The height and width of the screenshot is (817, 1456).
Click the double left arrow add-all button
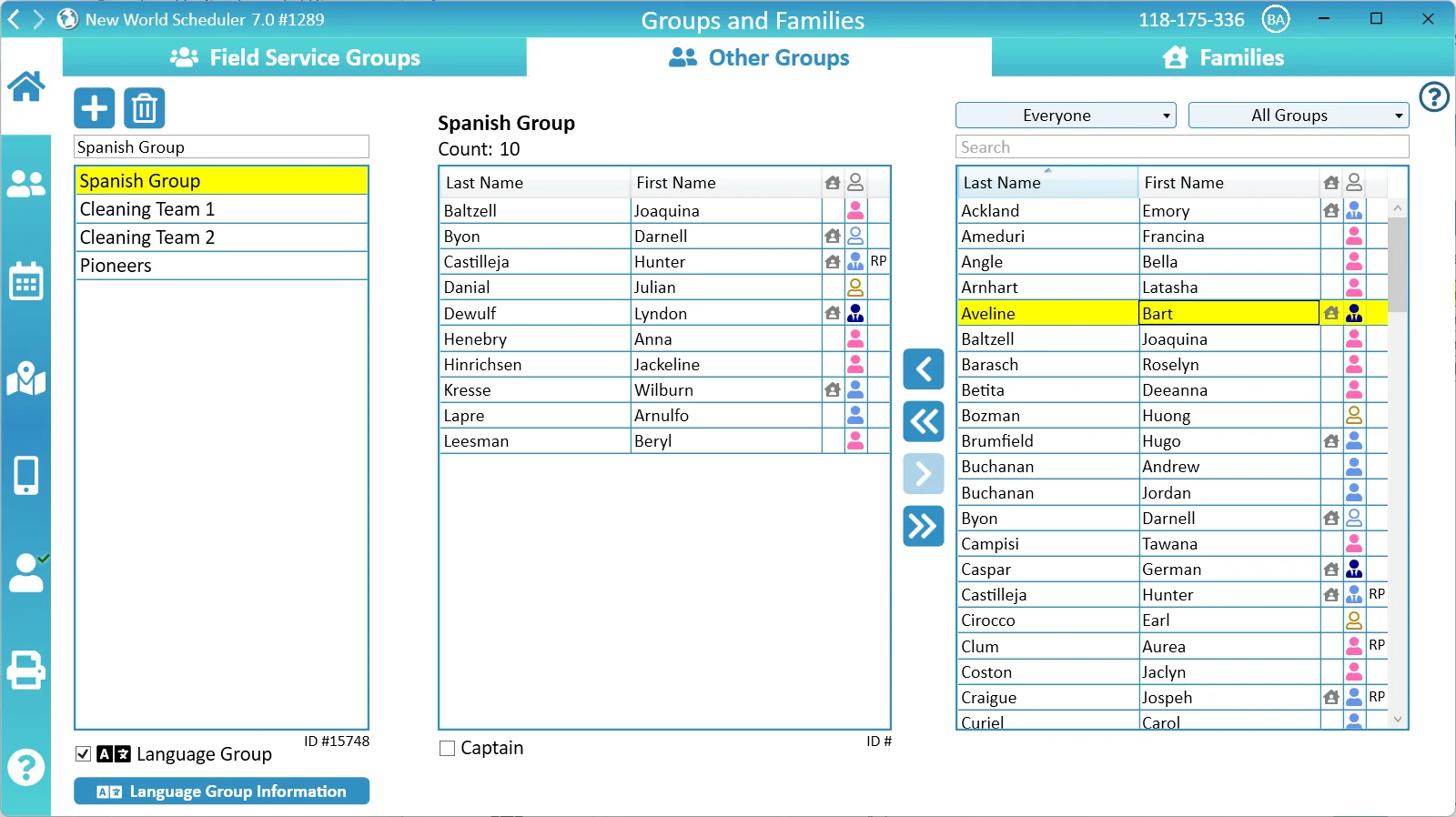pyautogui.click(x=923, y=421)
